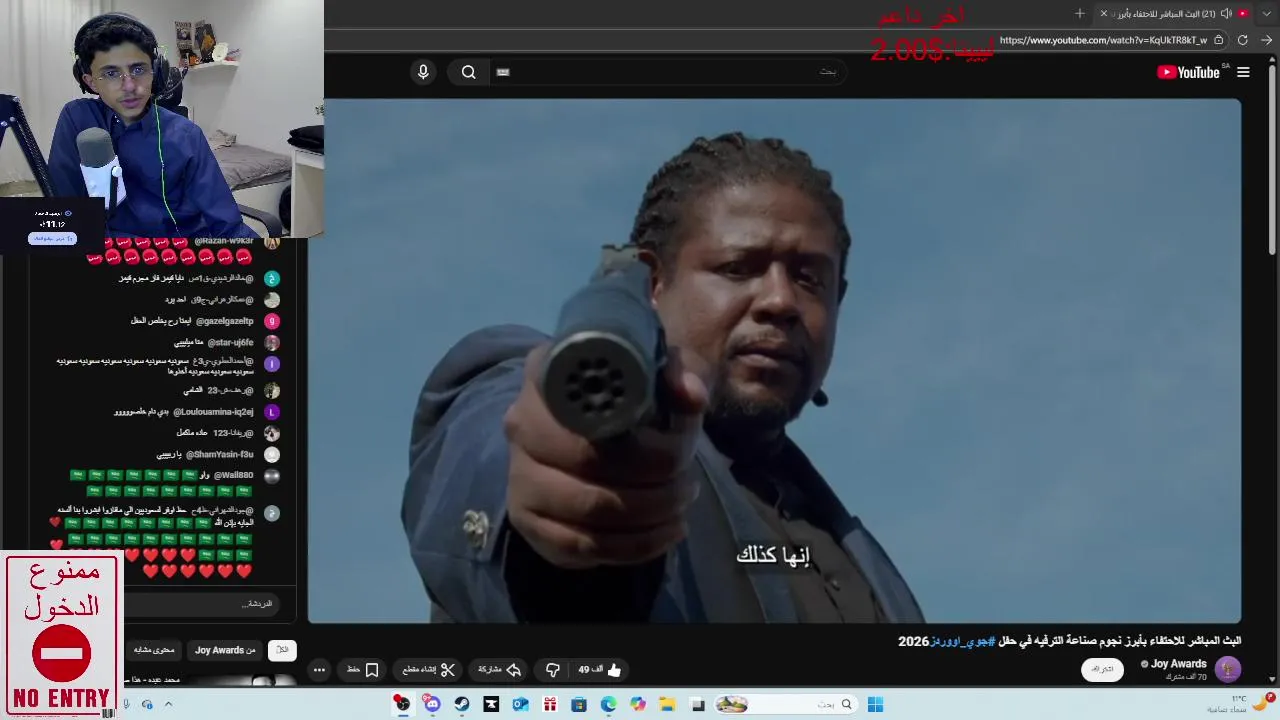Open Discord from the taskbar
The width and height of the screenshot is (1280, 720).
click(432, 705)
